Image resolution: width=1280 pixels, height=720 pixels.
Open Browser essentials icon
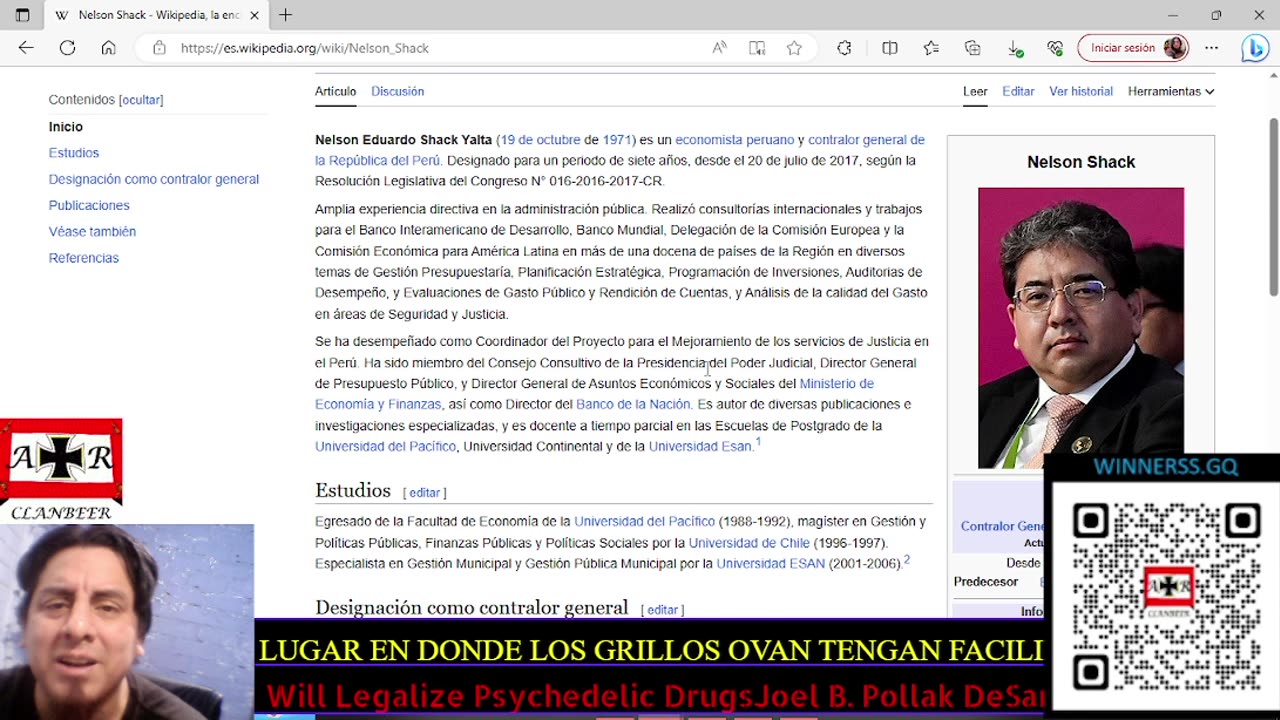[1055, 48]
